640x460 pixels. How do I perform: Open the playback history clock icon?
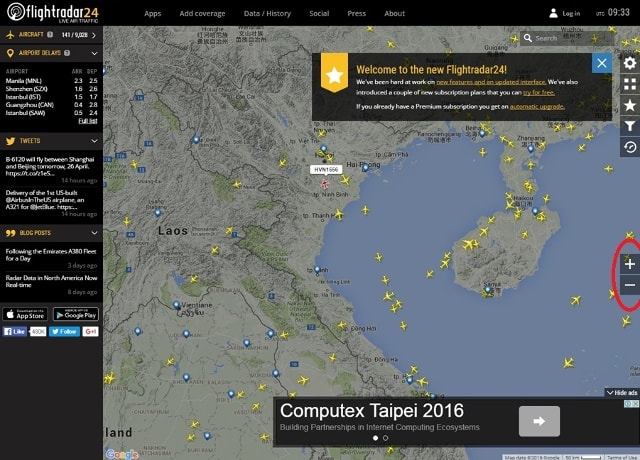coord(629,147)
